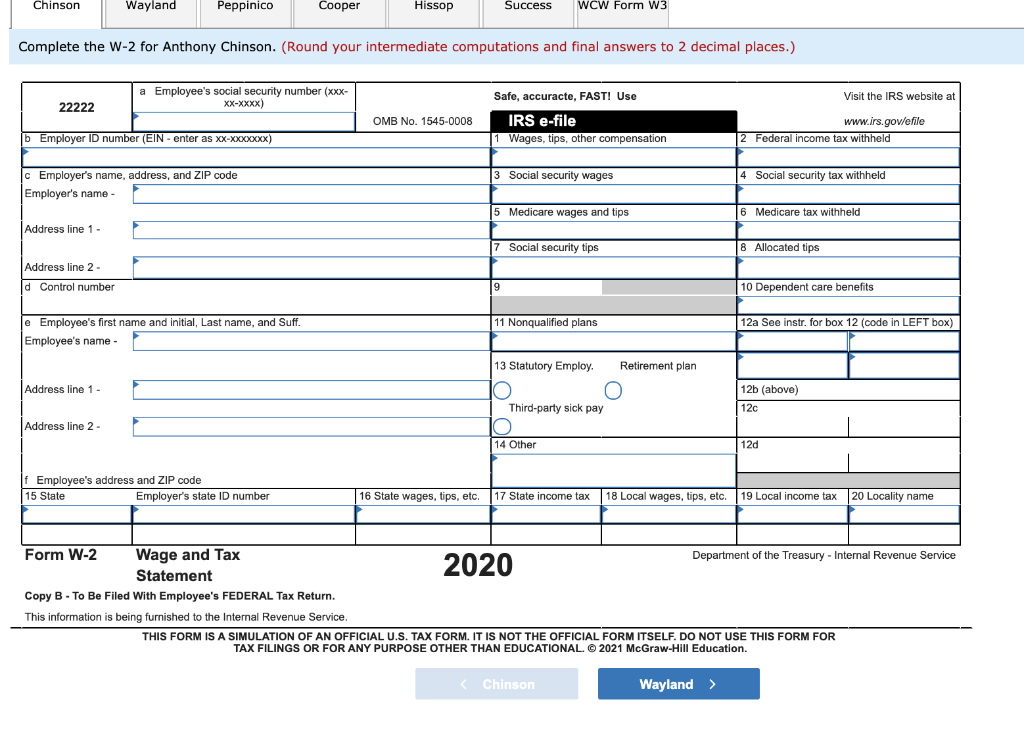The image size is (1024, 735).
Task: Click the box 12a code entry box
Action: 790,340
